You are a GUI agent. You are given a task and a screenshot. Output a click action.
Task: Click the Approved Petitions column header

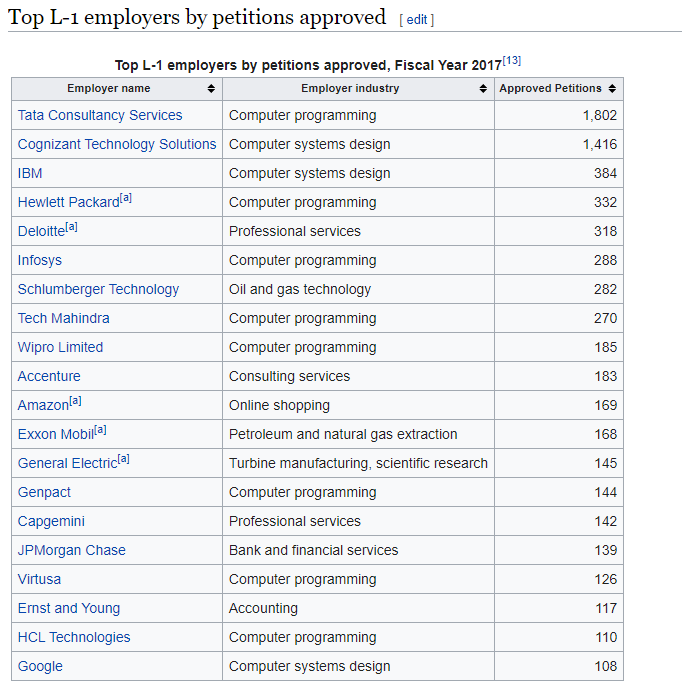point(559,89)
